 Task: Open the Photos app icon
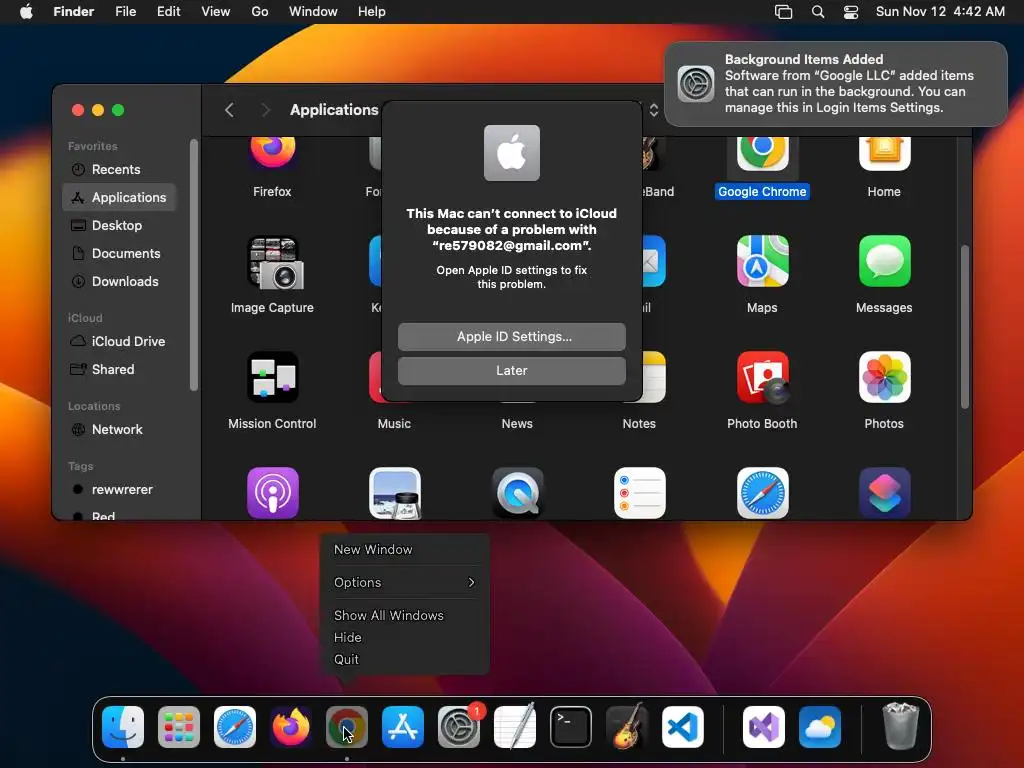[884, 377]
